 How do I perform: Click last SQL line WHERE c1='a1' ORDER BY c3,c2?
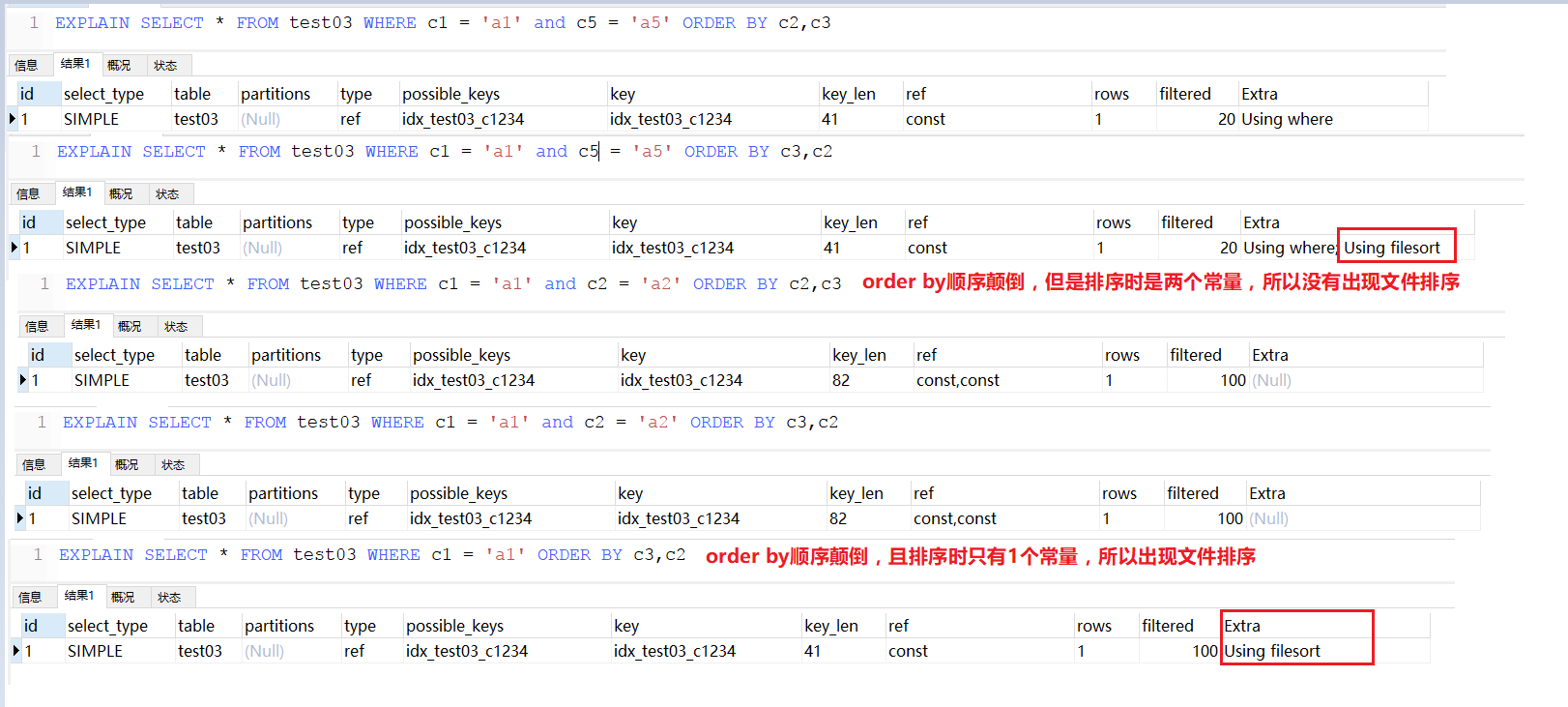pos(372,555)
